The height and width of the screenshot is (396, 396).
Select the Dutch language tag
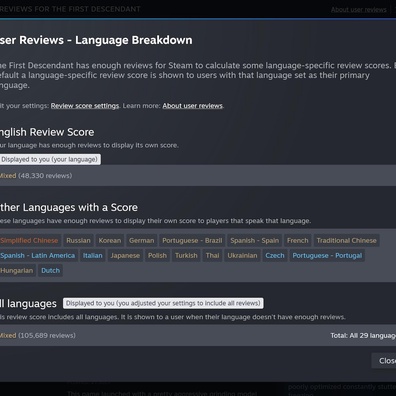[x=51, y=270]
